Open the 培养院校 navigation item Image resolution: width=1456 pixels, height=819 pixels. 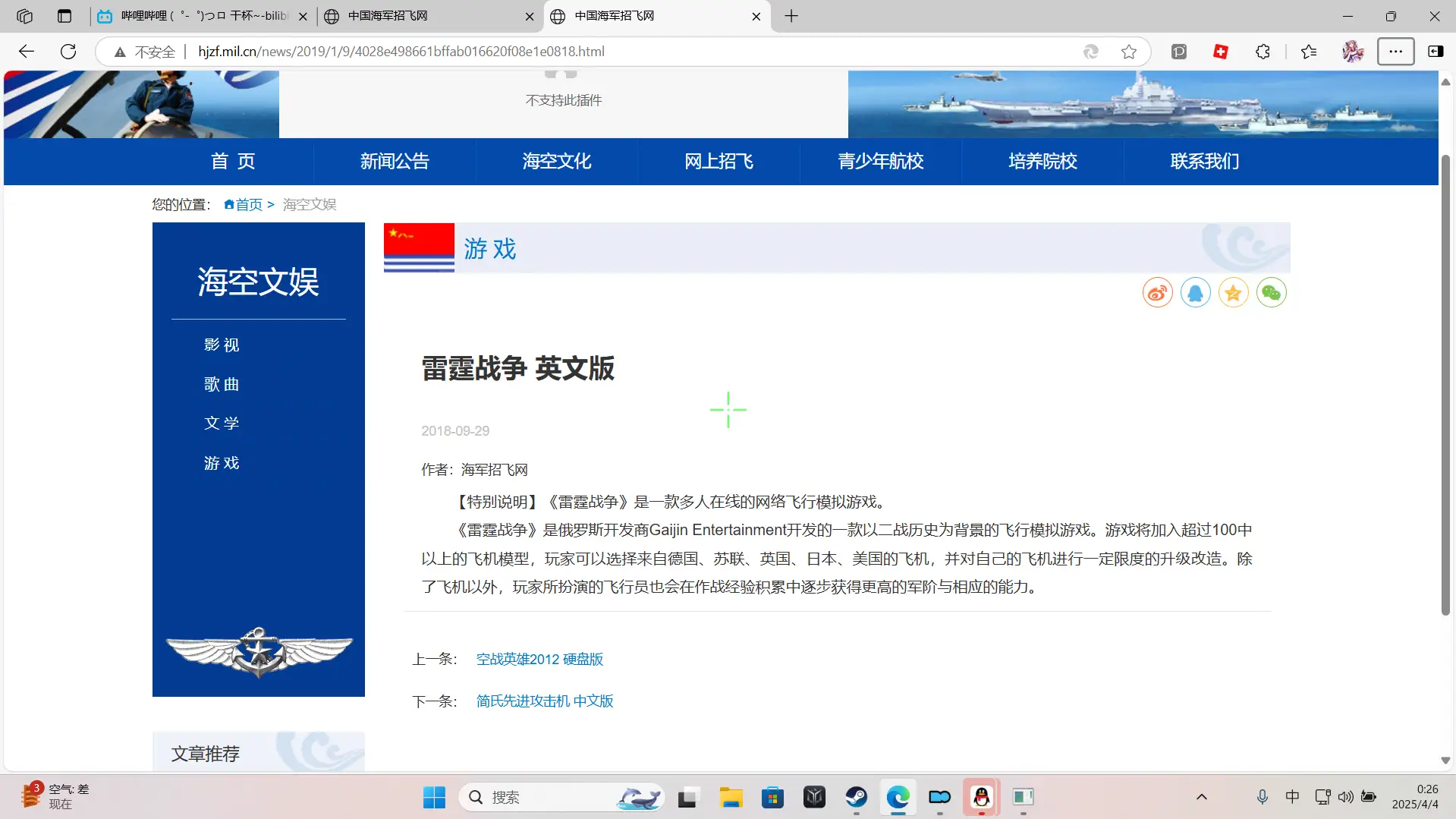(1042, 161)
